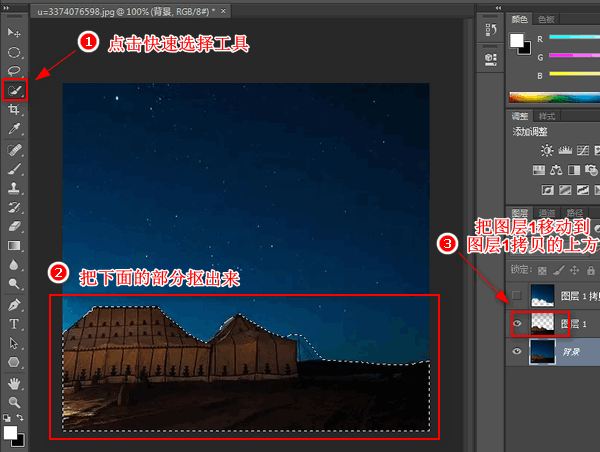Viewport: 600px width, 452px height.
Task: Pick a color from the spectrum ramp
Action: tap(554, 98)
